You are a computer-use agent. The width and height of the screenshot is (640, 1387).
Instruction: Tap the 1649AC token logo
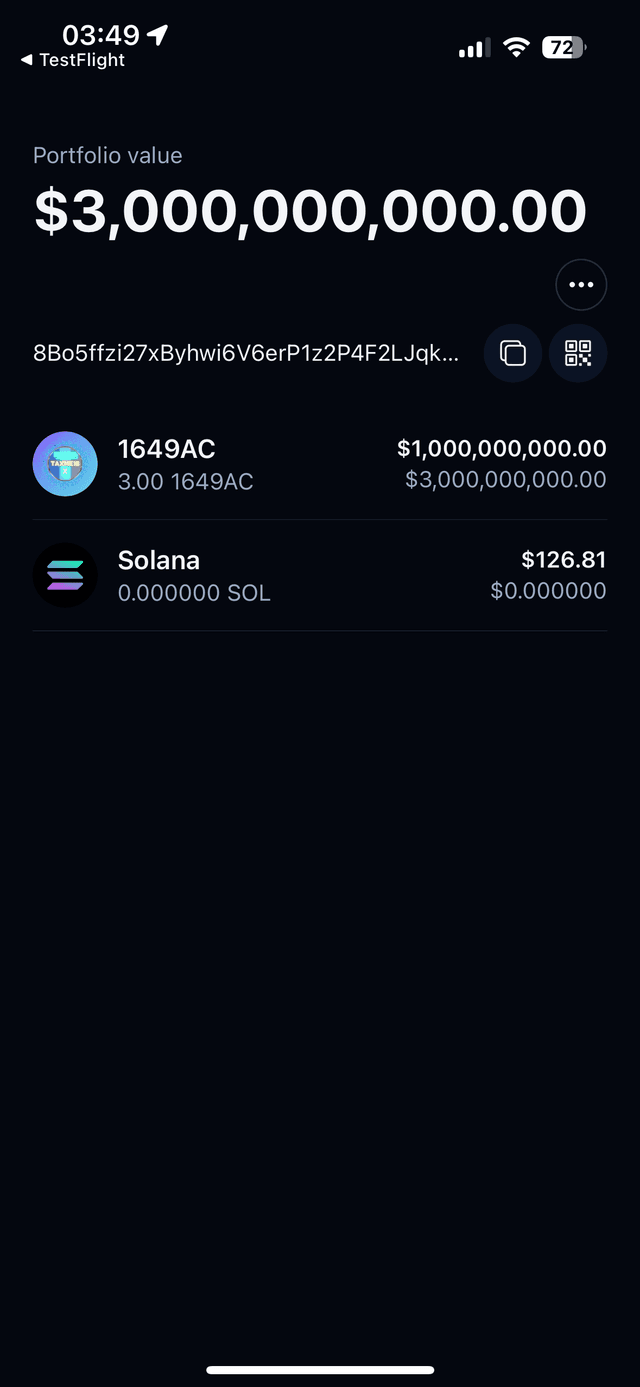click(x=65, y=463)
